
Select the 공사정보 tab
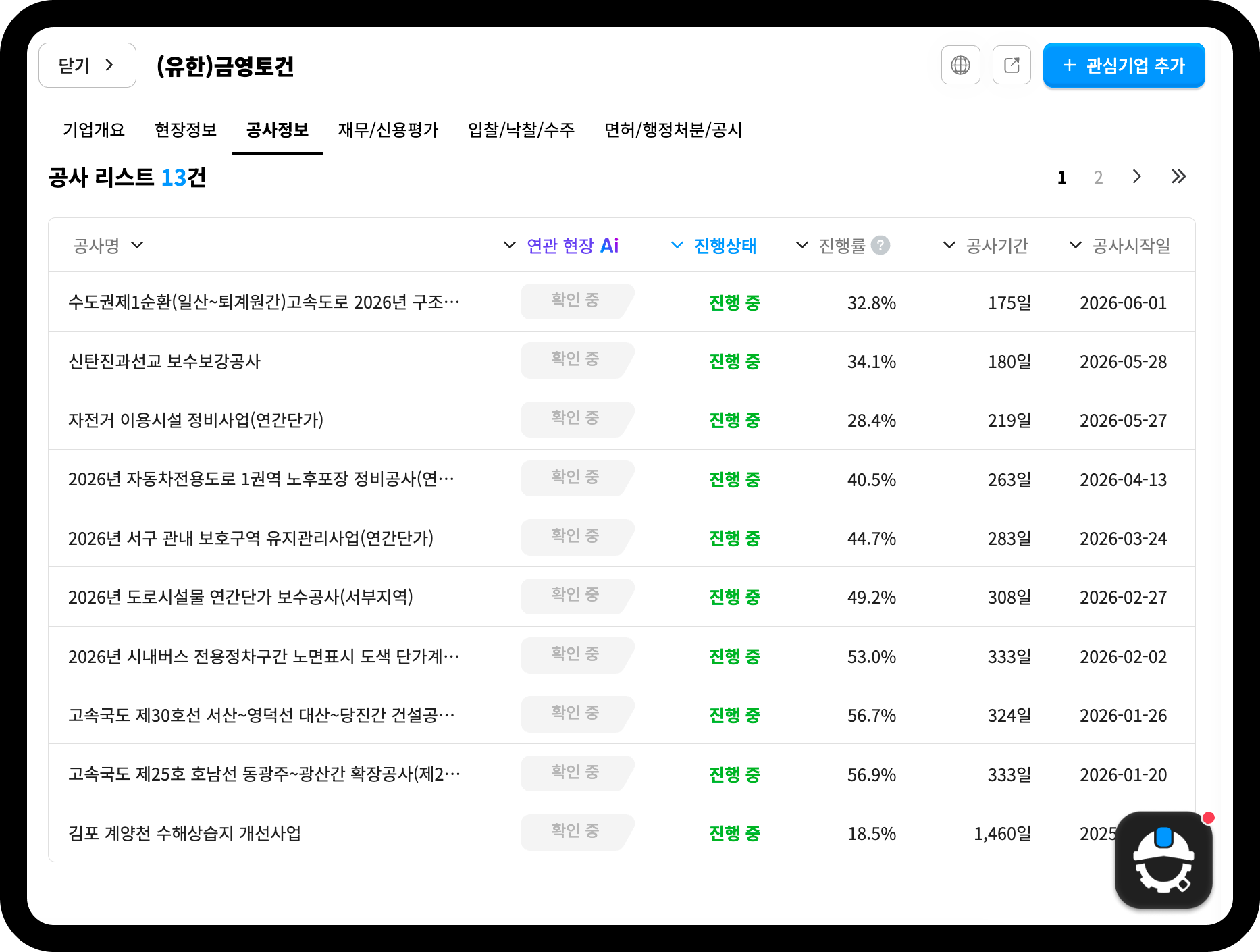click(278, 130)
